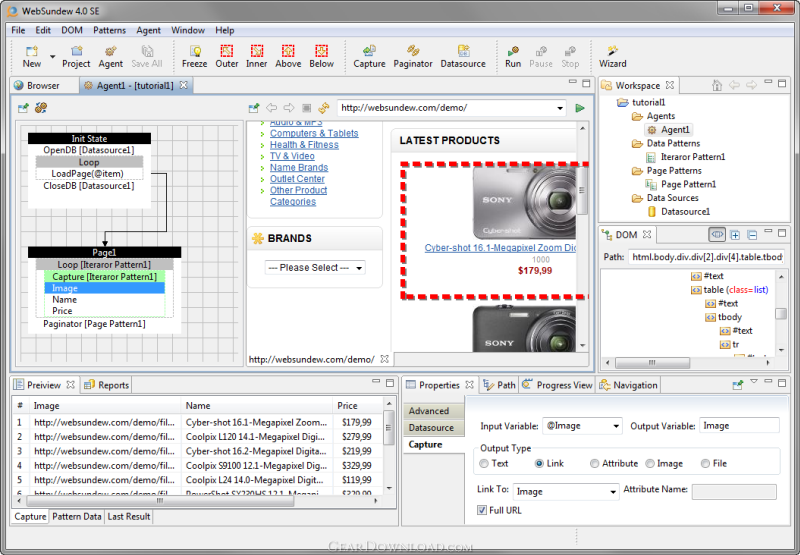Click browser back arrow icon
The image size is (800, 555).
click(x=271, y=108)
